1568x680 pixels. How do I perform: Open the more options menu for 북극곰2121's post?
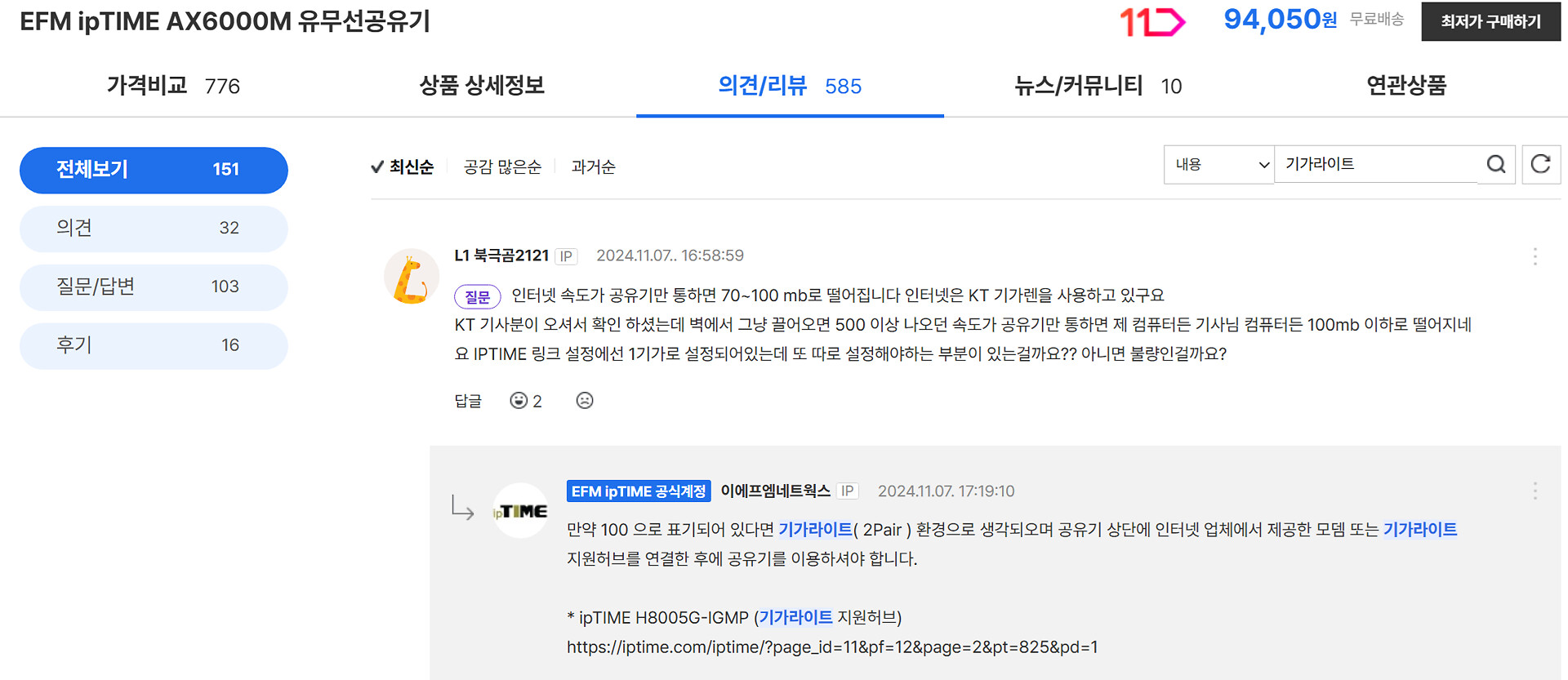pyautogui.click(x=1535, y=256)
